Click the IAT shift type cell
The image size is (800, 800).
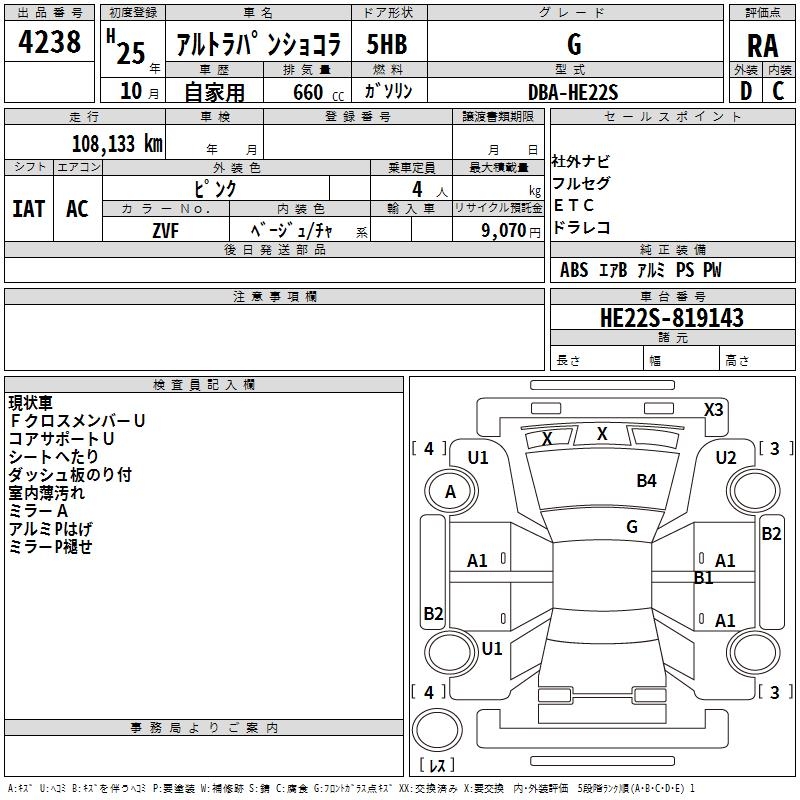click(x=29, y=209)
